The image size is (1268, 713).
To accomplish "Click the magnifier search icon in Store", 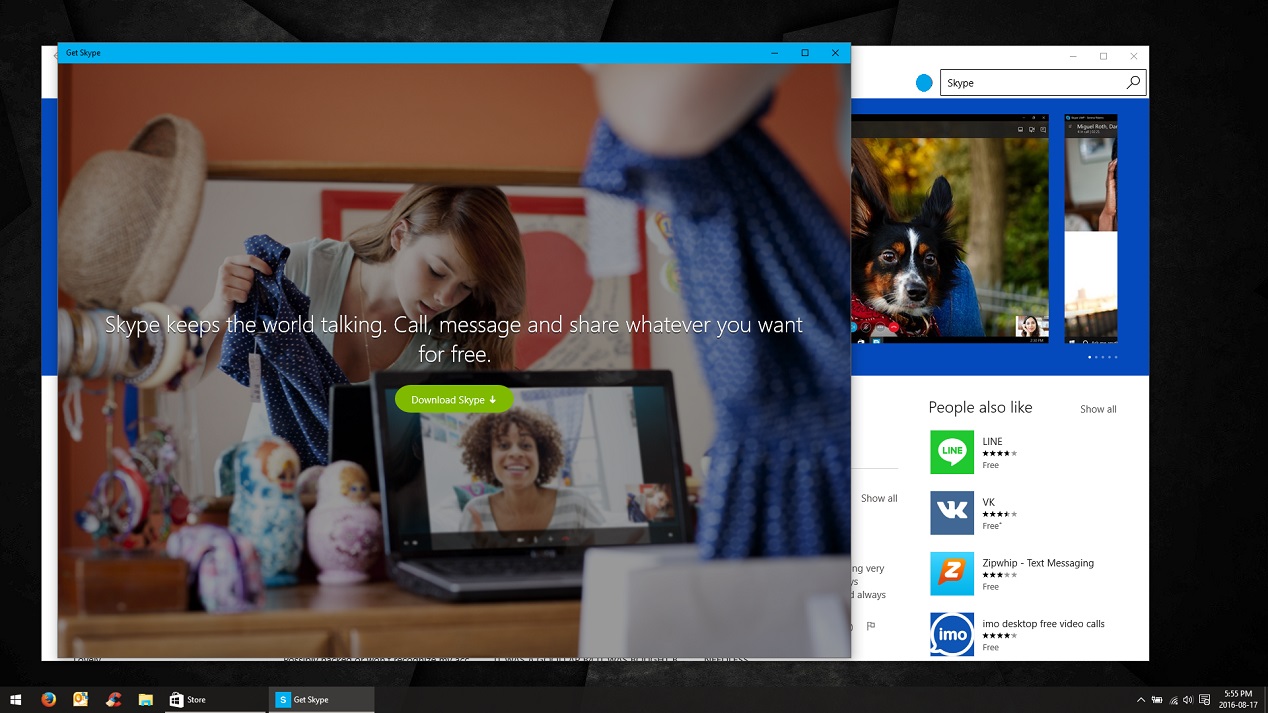I will pos(1133,83).
